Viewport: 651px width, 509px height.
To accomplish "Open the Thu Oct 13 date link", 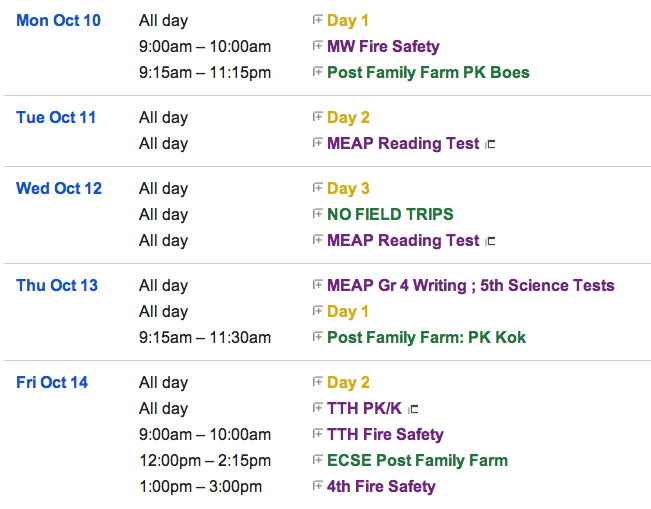I will tap(57, 285).
